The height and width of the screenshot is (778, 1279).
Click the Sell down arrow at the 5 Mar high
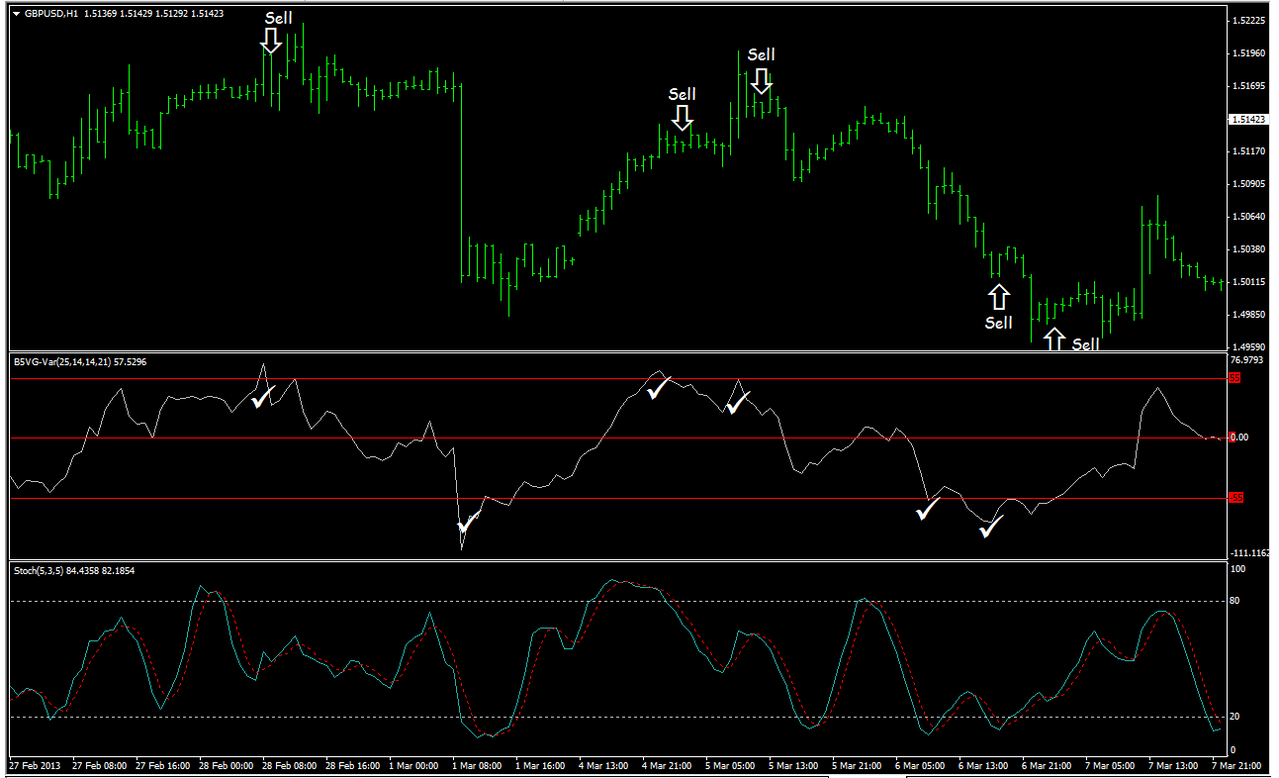point(761,82)
